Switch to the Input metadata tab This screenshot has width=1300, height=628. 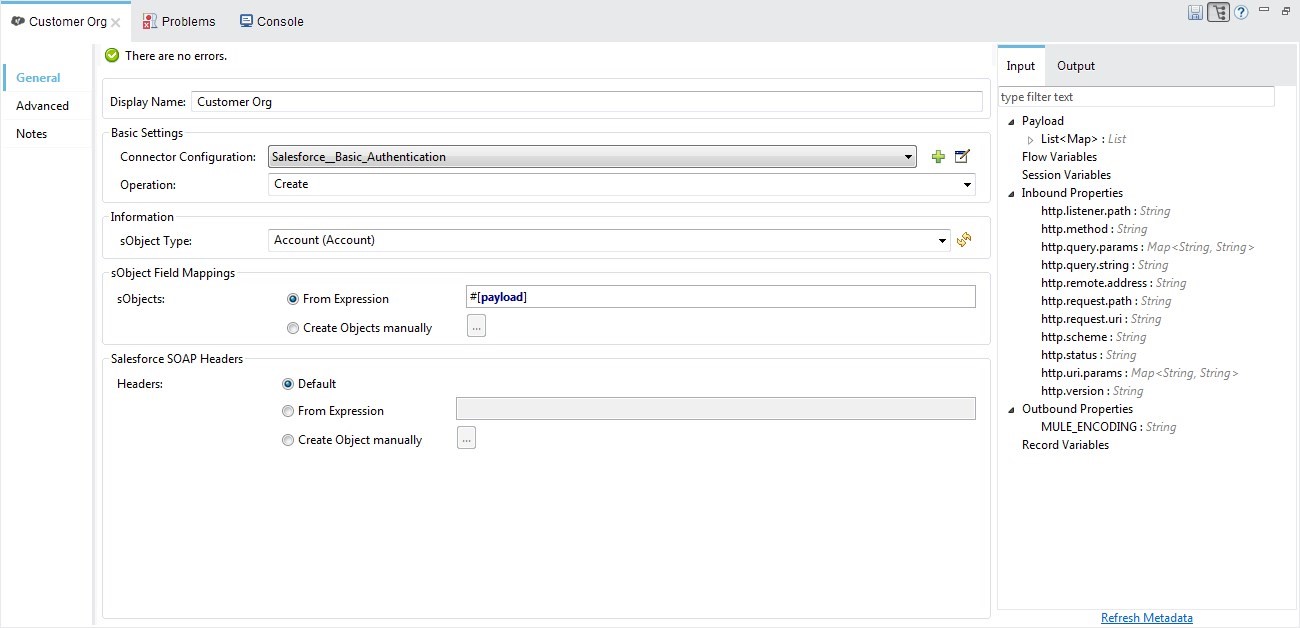coord(1021,66)
